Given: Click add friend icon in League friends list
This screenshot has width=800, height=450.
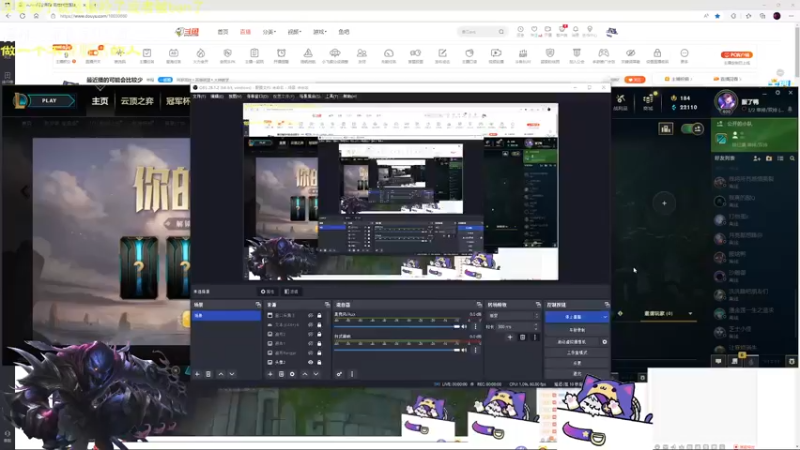Looking at the screenshot, I should (757, 159).
